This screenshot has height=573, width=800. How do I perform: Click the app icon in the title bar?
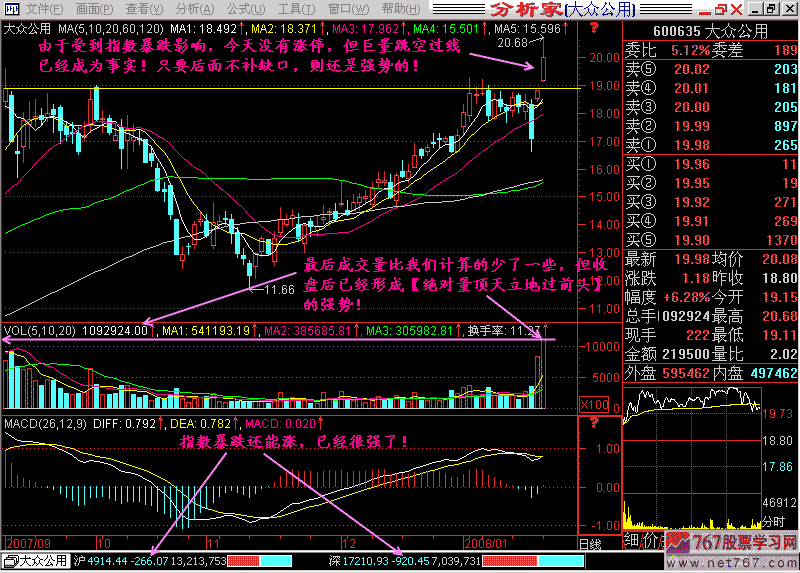8,9
